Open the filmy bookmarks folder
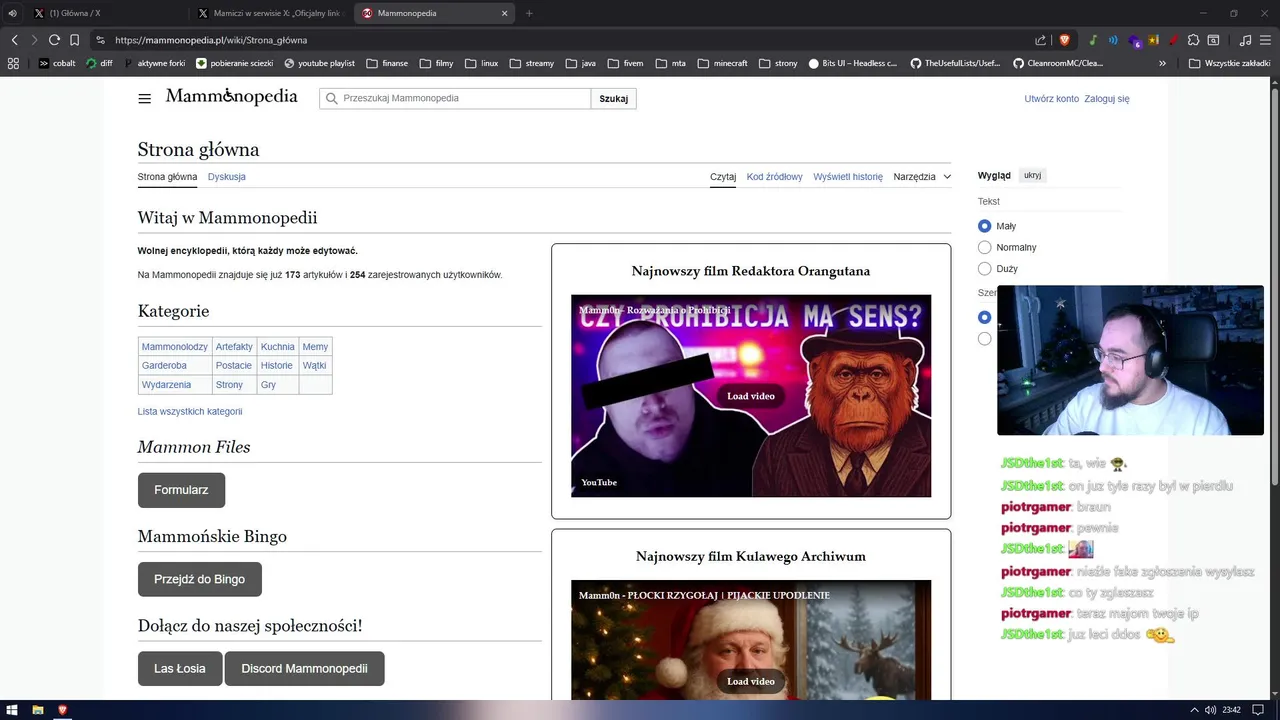This screenshot has height=720, width=1280. (x=436, y=63)
